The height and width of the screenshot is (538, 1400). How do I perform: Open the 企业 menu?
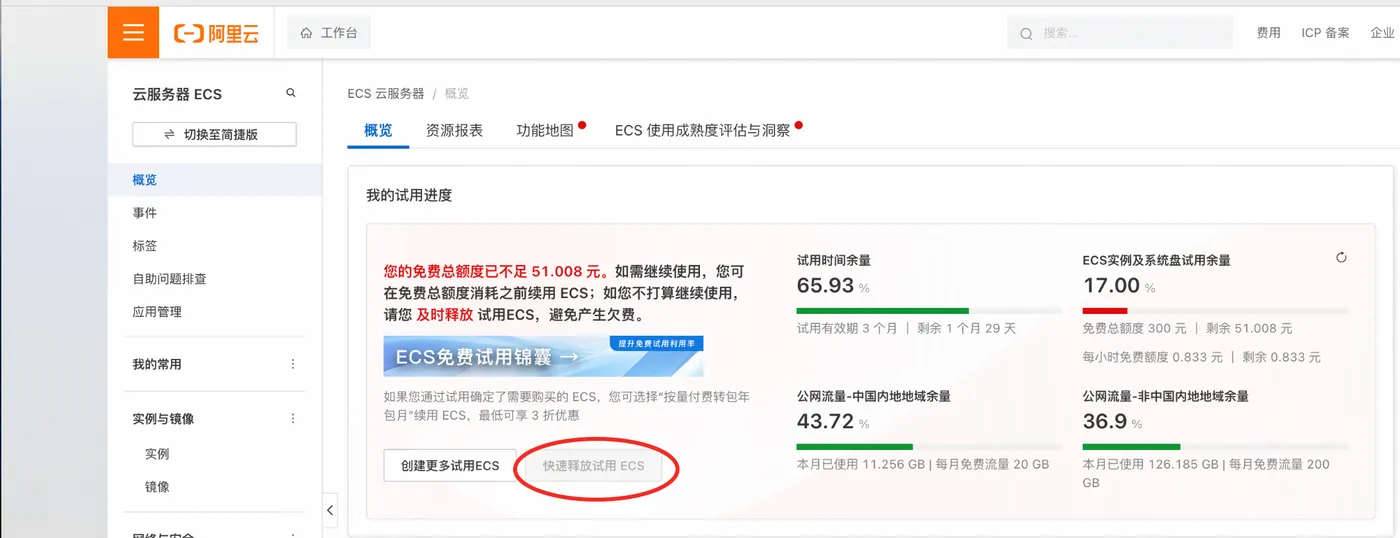click(1383, 33)
